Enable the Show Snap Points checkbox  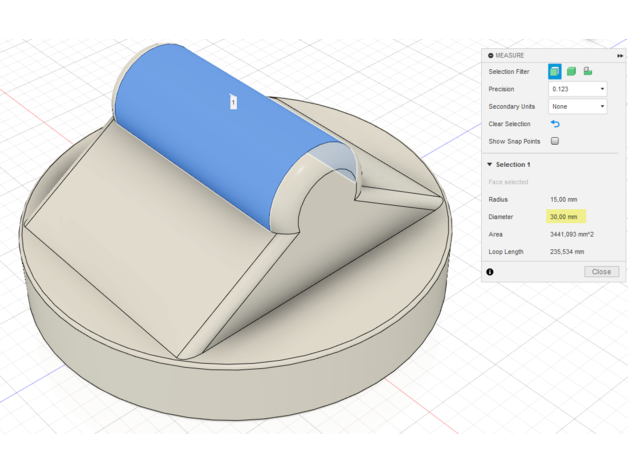point(555,141)
